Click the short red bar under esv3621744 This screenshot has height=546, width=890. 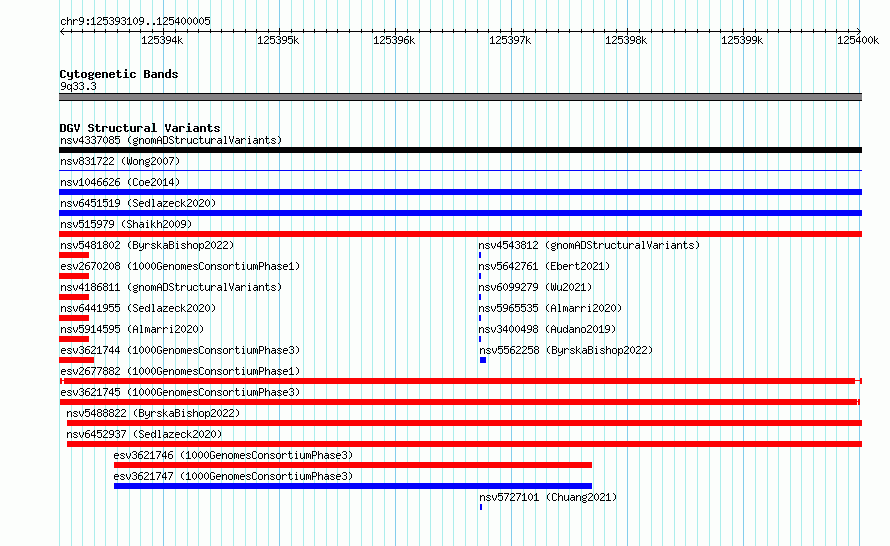[x=76, y=360]
